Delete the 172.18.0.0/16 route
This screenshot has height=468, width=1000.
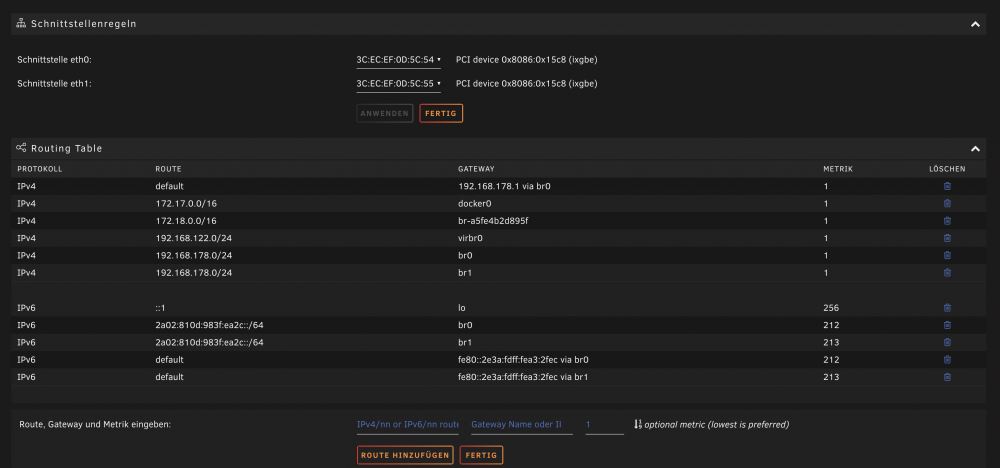[x=947, y=221]
